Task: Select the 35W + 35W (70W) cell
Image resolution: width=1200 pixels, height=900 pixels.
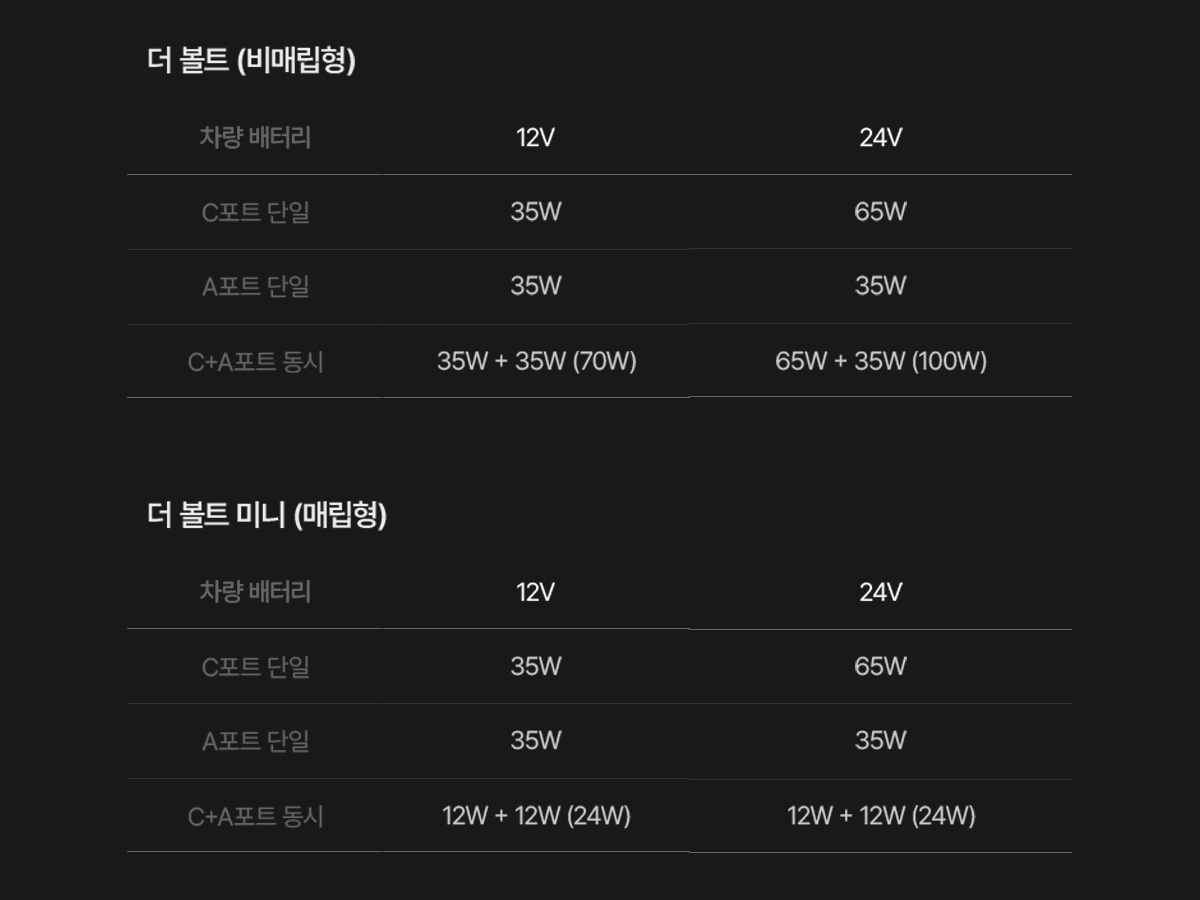Action: pyautogui.click(x=536, y=361)
